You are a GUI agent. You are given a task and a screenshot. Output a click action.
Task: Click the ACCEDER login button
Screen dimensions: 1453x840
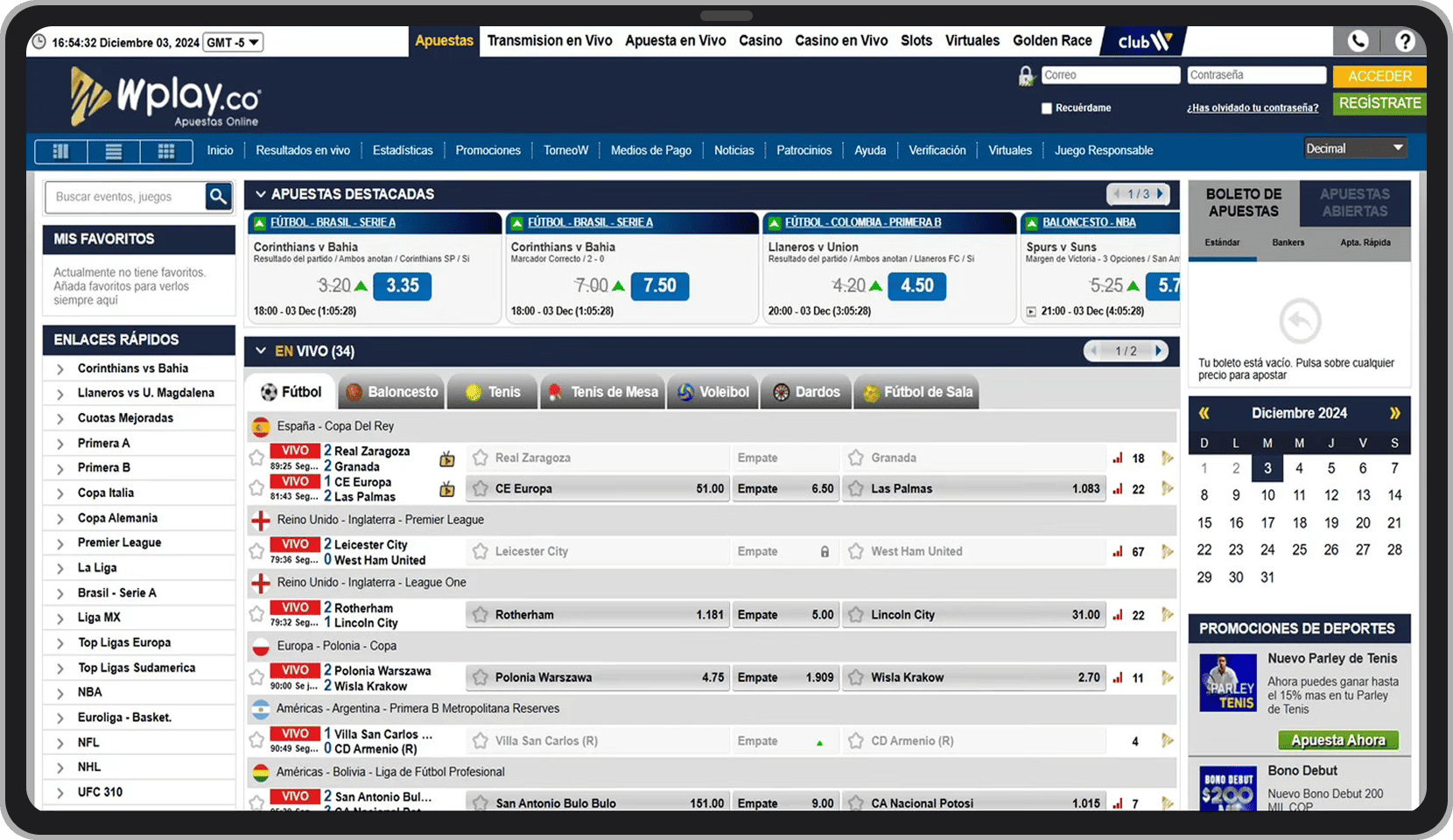(1379, 76)
